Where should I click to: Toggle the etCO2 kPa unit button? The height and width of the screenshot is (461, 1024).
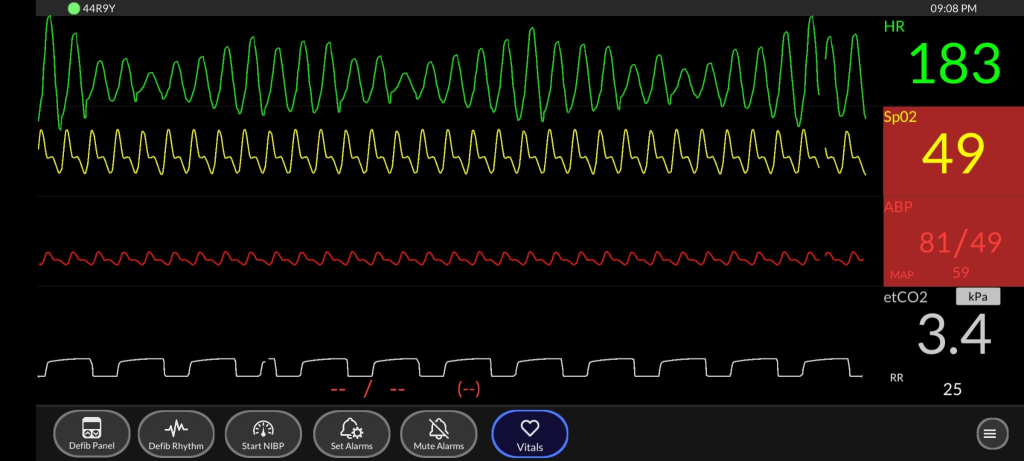pyautogui.click(x=977, y=297)
